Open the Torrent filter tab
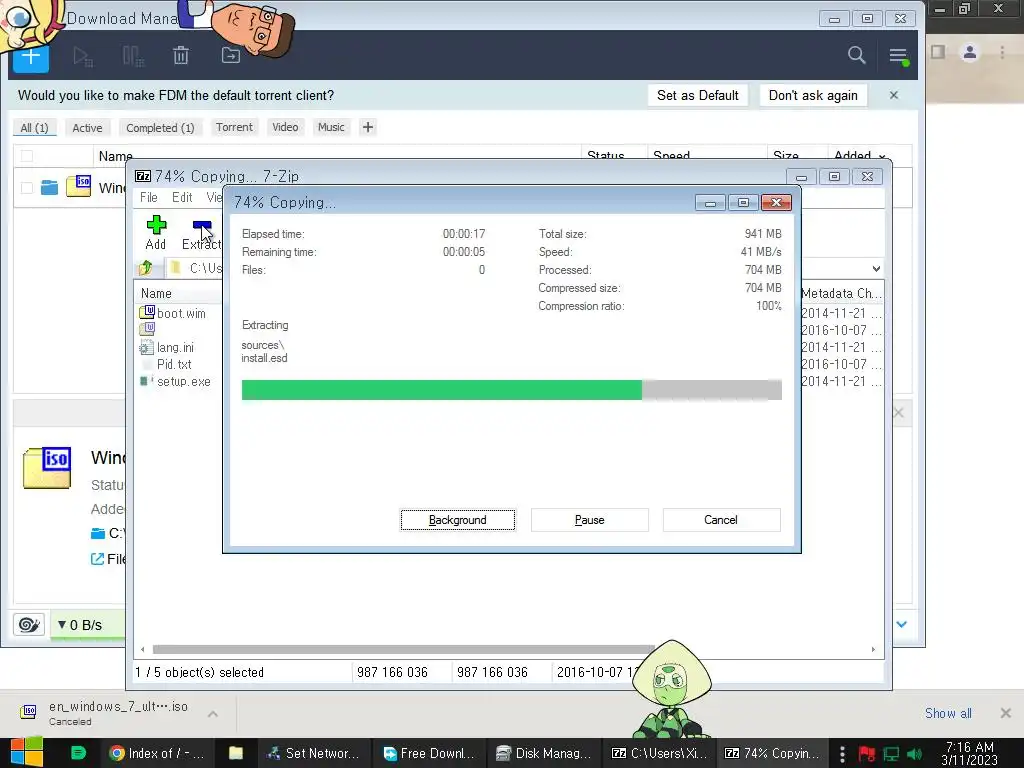Screen dimensions: 1024x768 tap(234, 127)
